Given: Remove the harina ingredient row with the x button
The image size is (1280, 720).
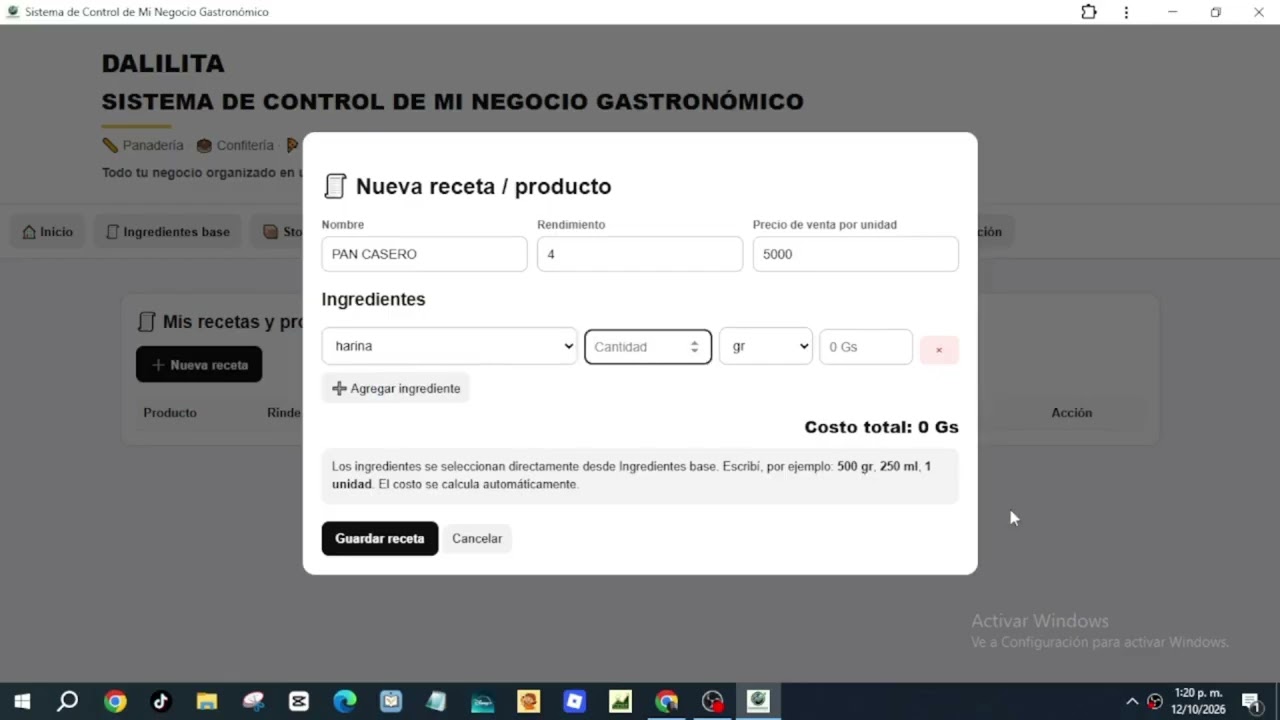Looking at the screenshot, I should tap(938, 349).
